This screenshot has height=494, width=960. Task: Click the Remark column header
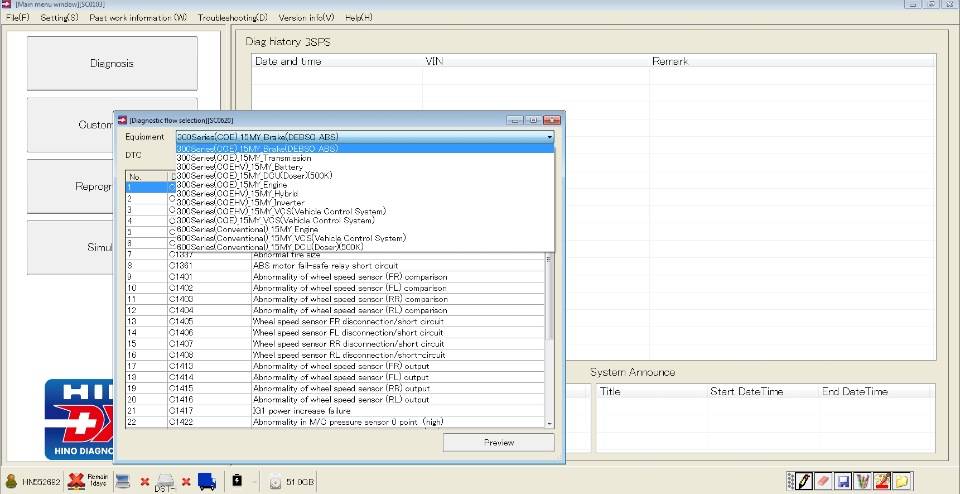[792, 61]
